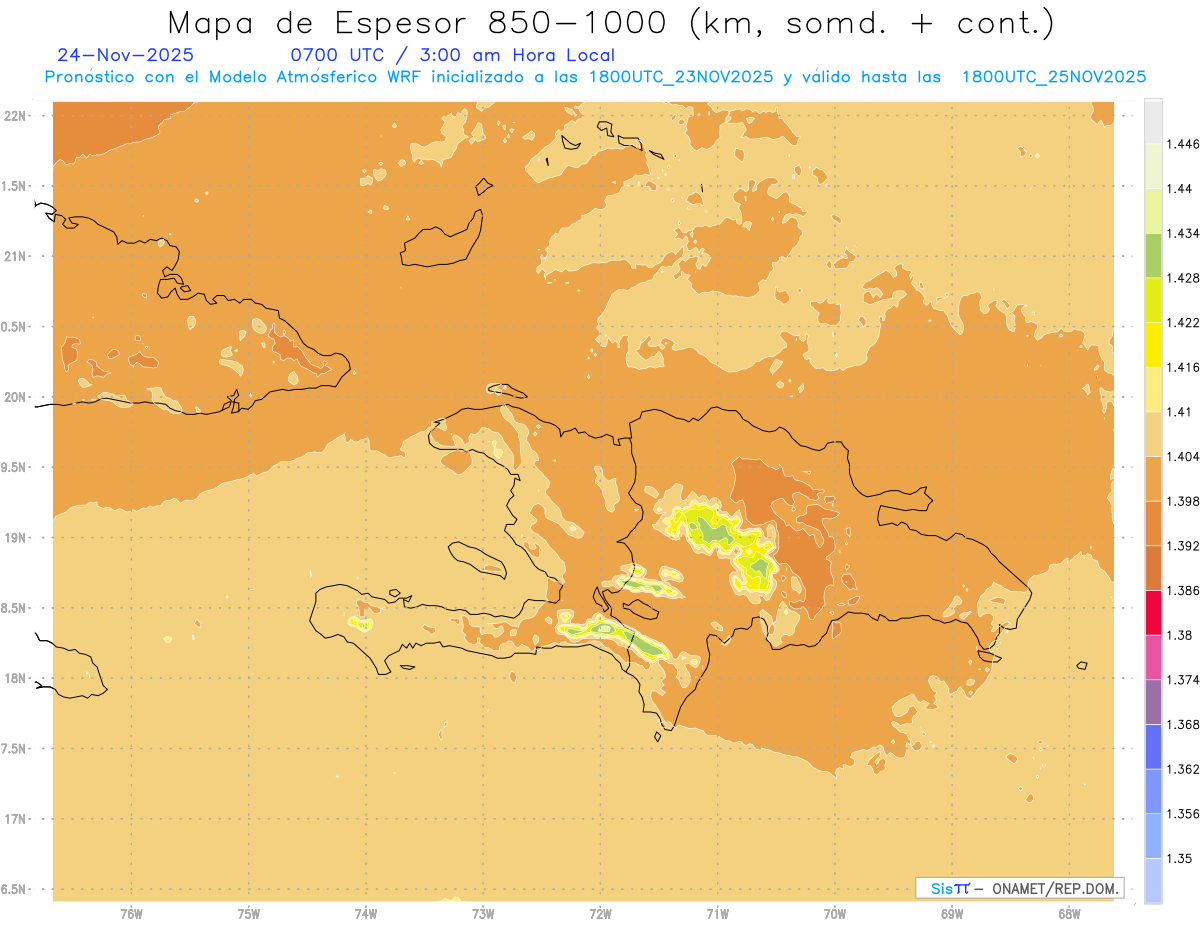The image size is (1200, 927).
Task: Click the latitude label '19N'
Action: [17, 537]
